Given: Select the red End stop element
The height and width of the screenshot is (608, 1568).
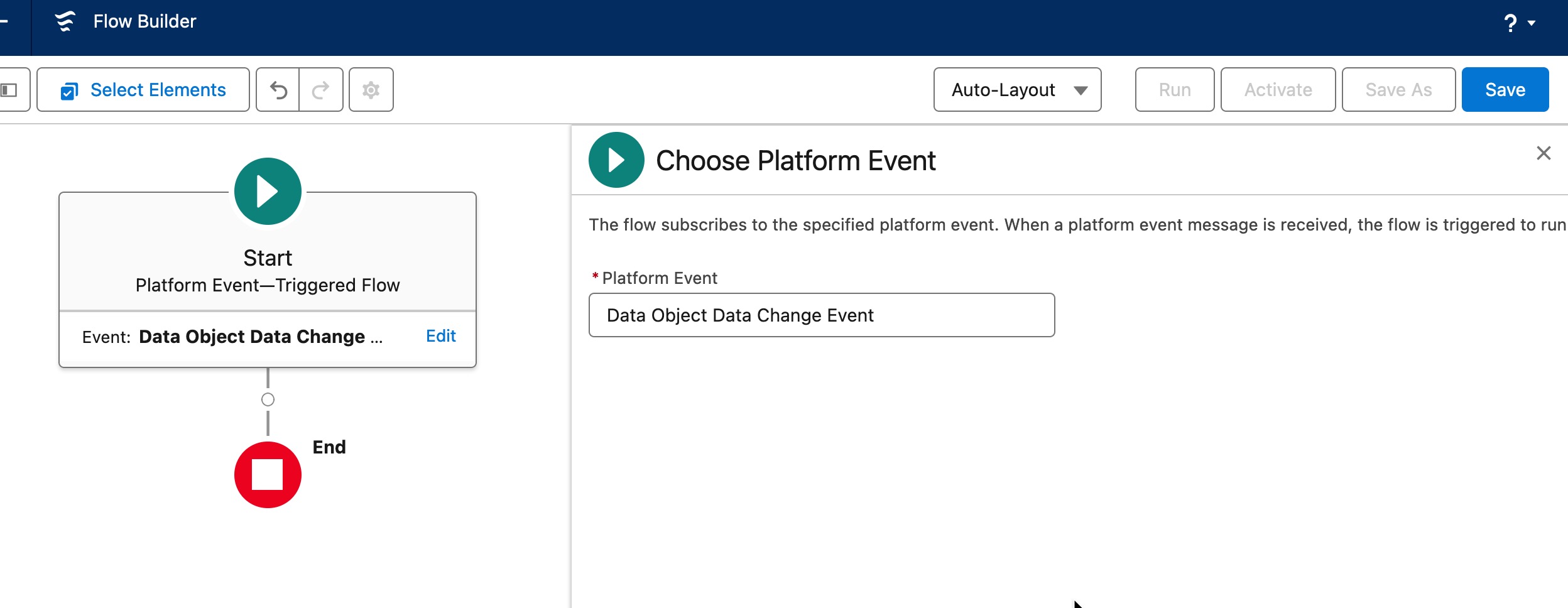Looking at the screenshot, I should (x=268, y=475).
